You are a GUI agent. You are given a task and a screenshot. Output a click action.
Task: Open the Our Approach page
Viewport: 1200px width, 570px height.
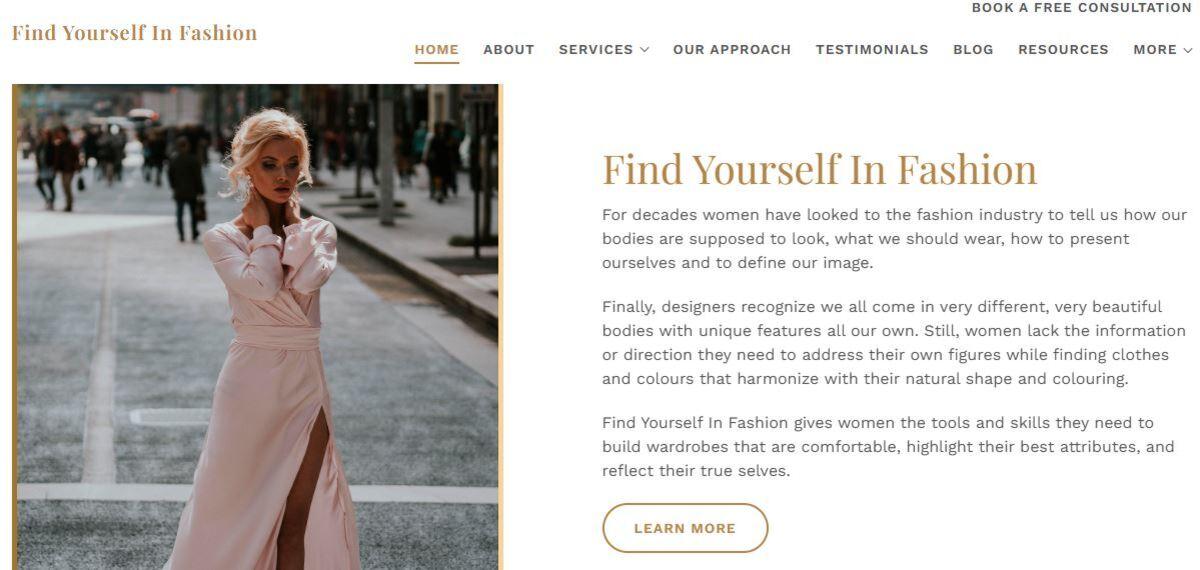pos(732,49)
